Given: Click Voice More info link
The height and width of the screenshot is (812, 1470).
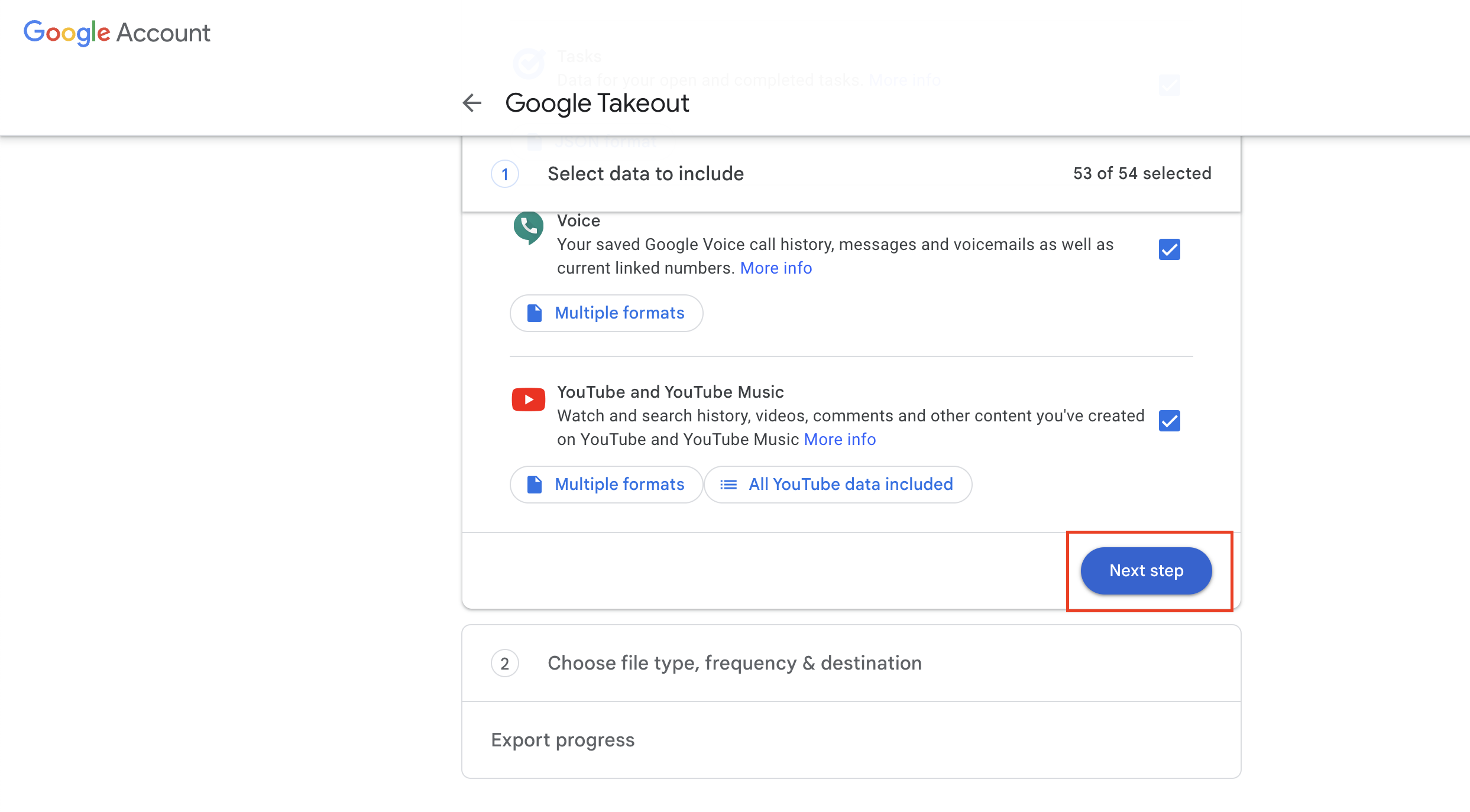Looking at the screenshot, I should click(775, 268).
